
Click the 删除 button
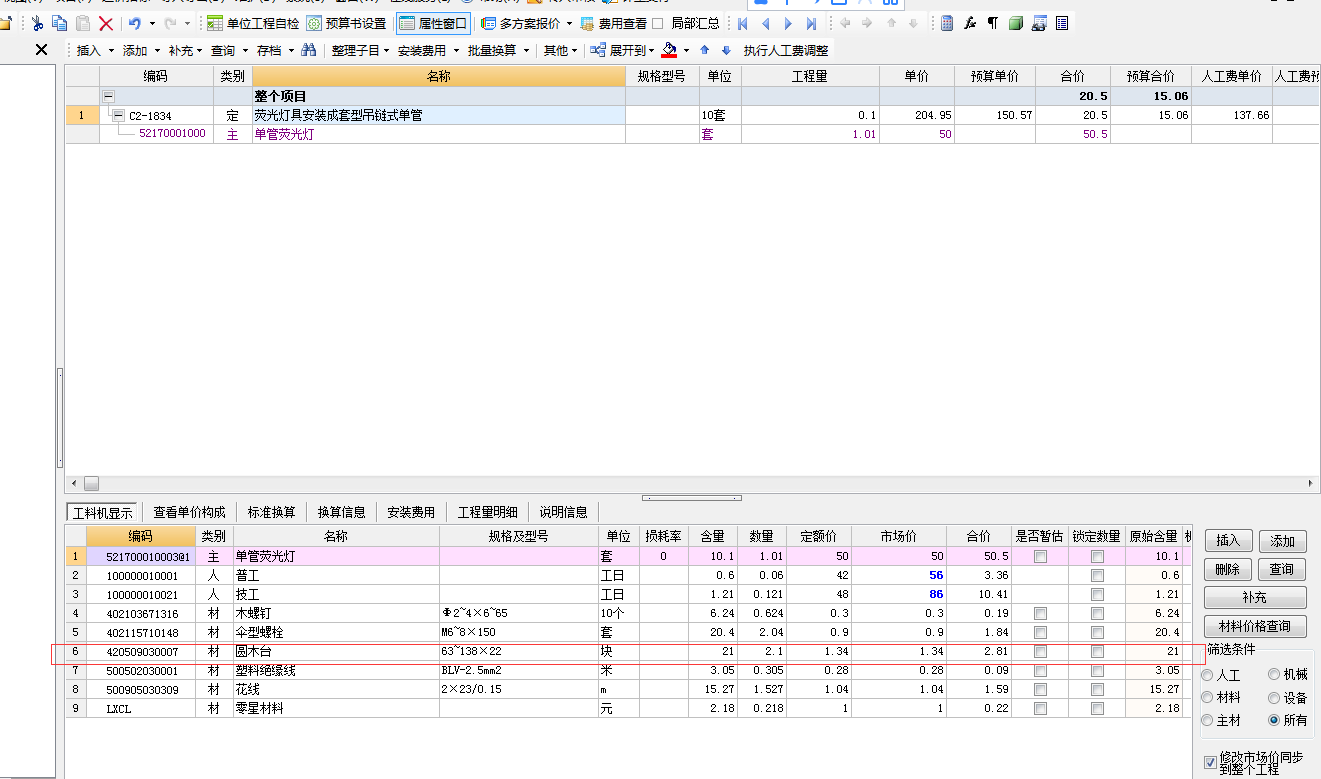[1228, 569]
